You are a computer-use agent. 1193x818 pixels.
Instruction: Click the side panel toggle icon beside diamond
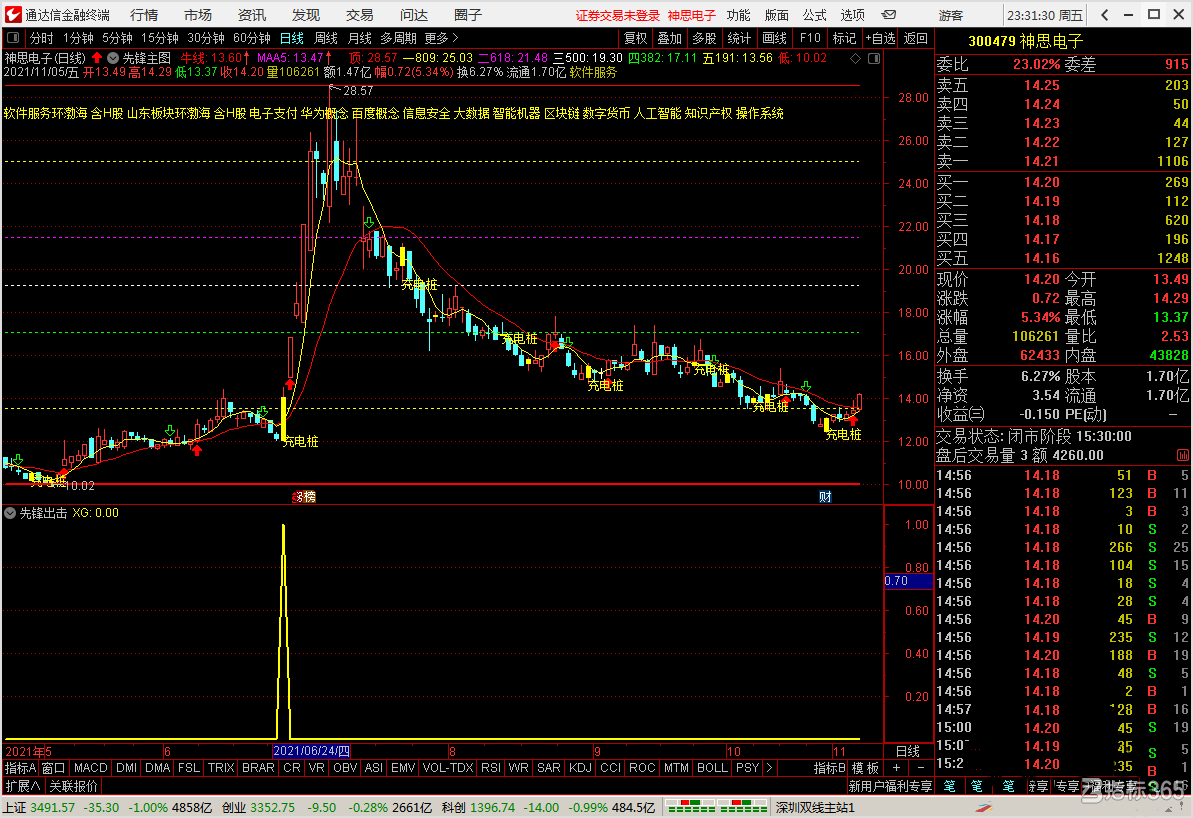point(874,58)
